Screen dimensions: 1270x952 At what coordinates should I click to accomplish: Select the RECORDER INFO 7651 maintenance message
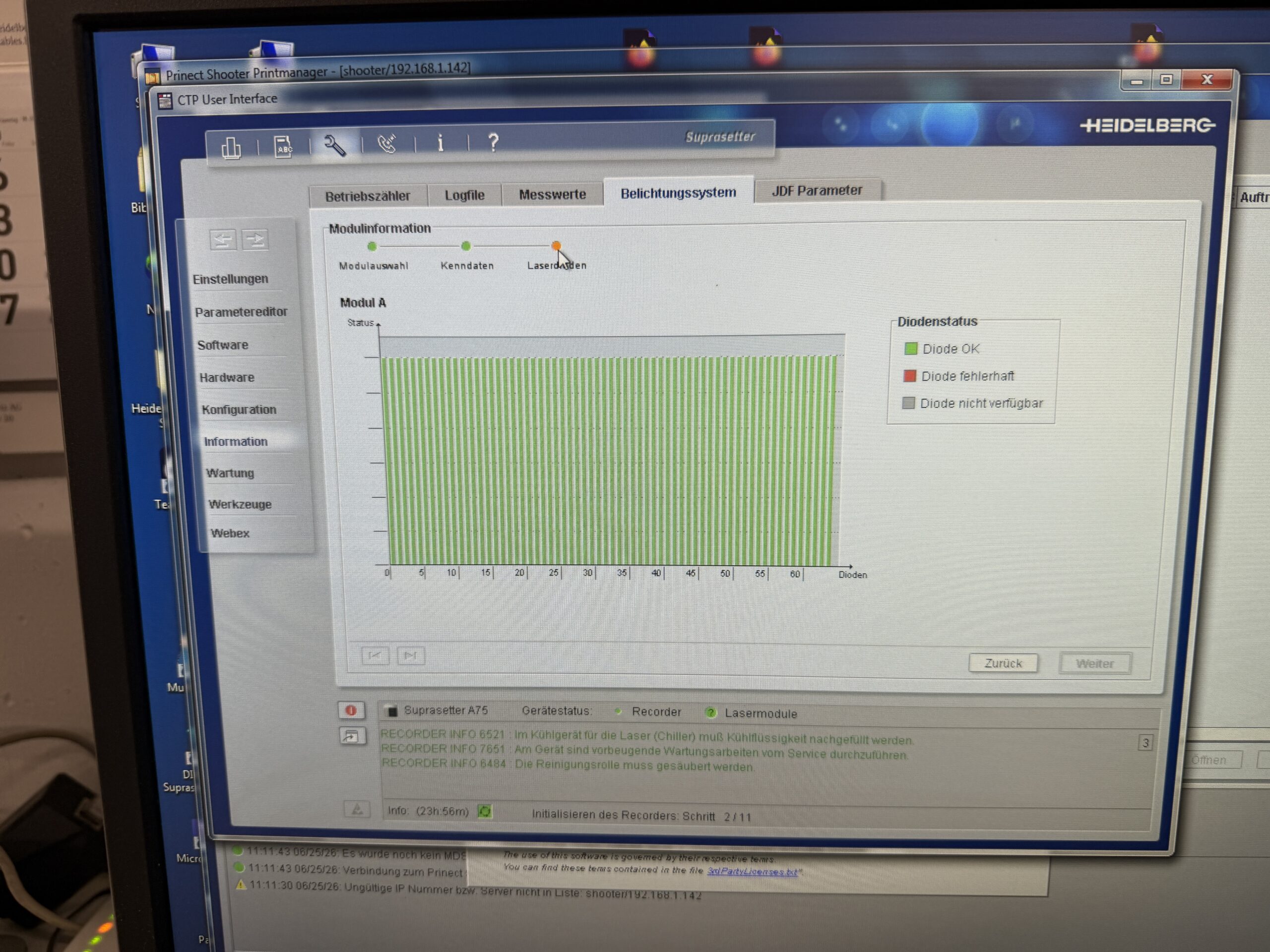(644, 751)
